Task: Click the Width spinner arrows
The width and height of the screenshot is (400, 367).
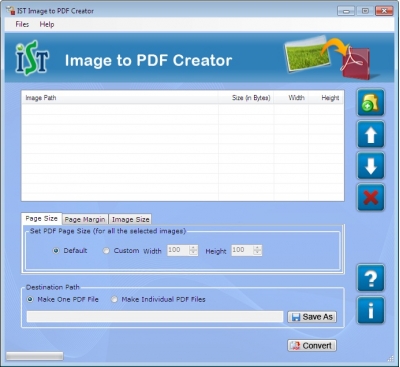Action: (x=193, y=250)
